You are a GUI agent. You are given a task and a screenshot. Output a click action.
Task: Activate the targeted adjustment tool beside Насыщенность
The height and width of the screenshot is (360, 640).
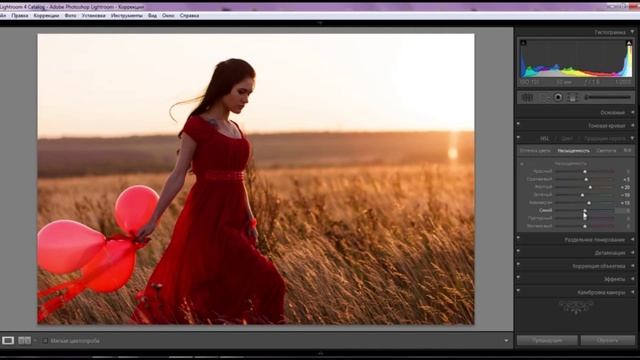pos(522,164)
